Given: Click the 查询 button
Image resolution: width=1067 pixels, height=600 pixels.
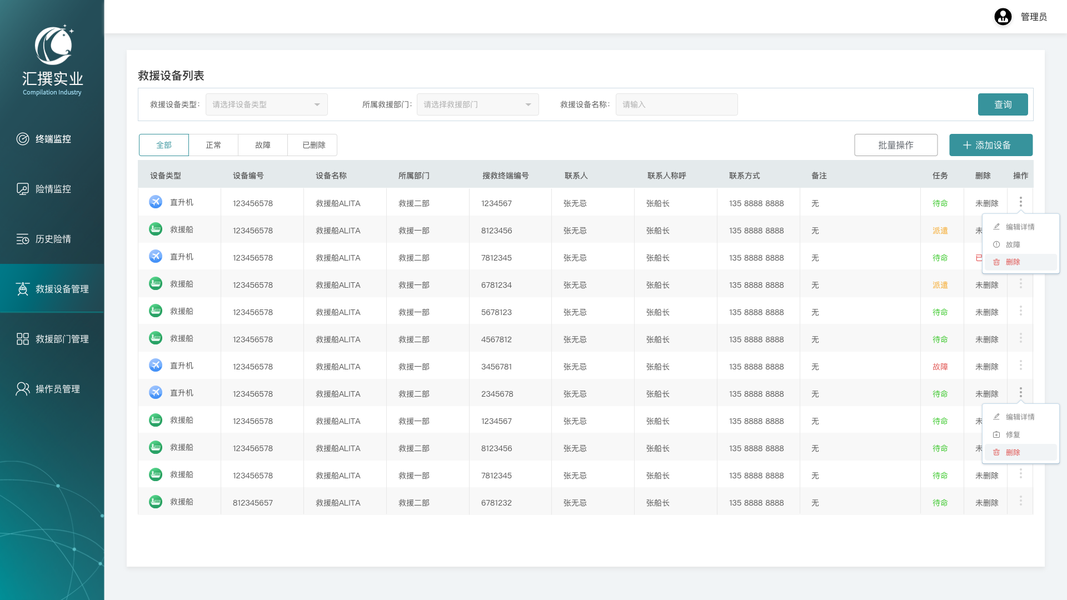Looking at the screenshot, I should [x=1002, y=105].
